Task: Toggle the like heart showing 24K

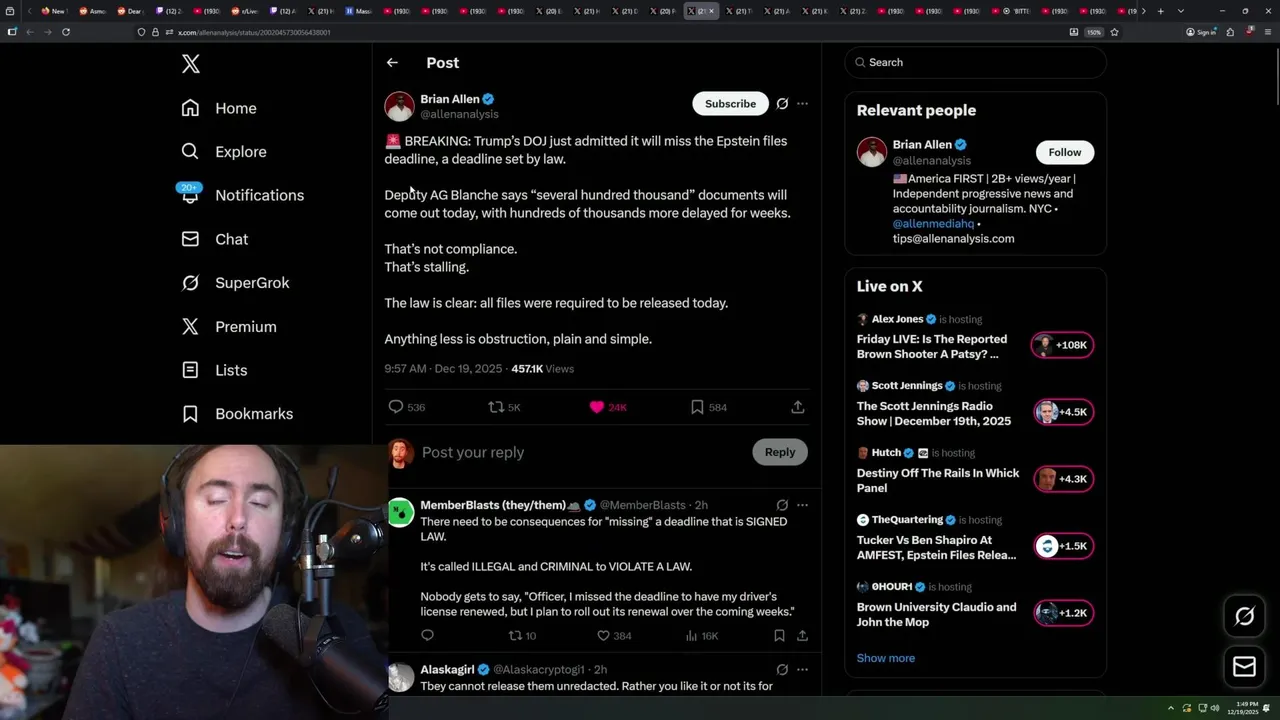Action: (x=608, y=407)
